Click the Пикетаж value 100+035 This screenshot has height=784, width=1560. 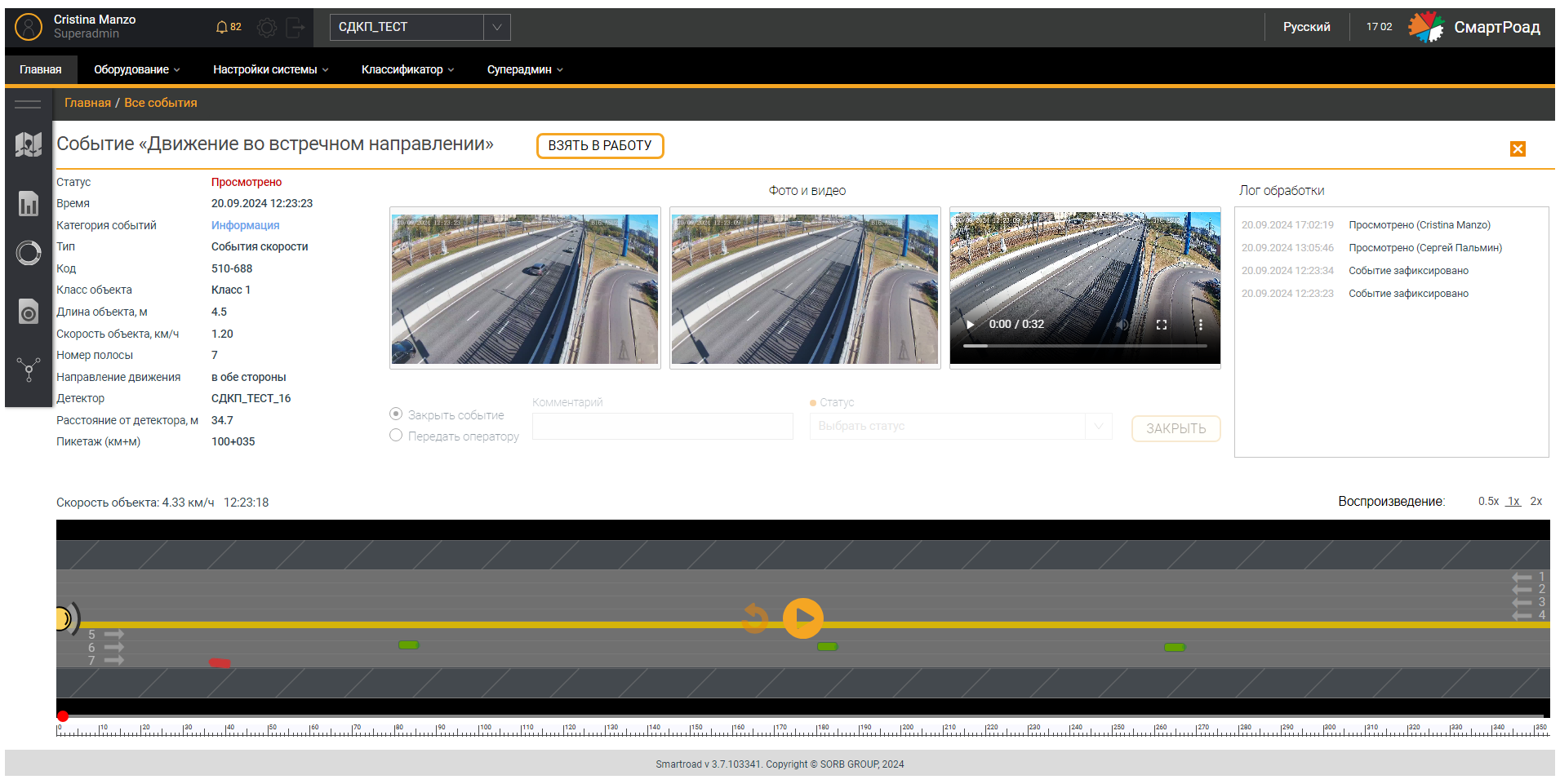point(233,441)
